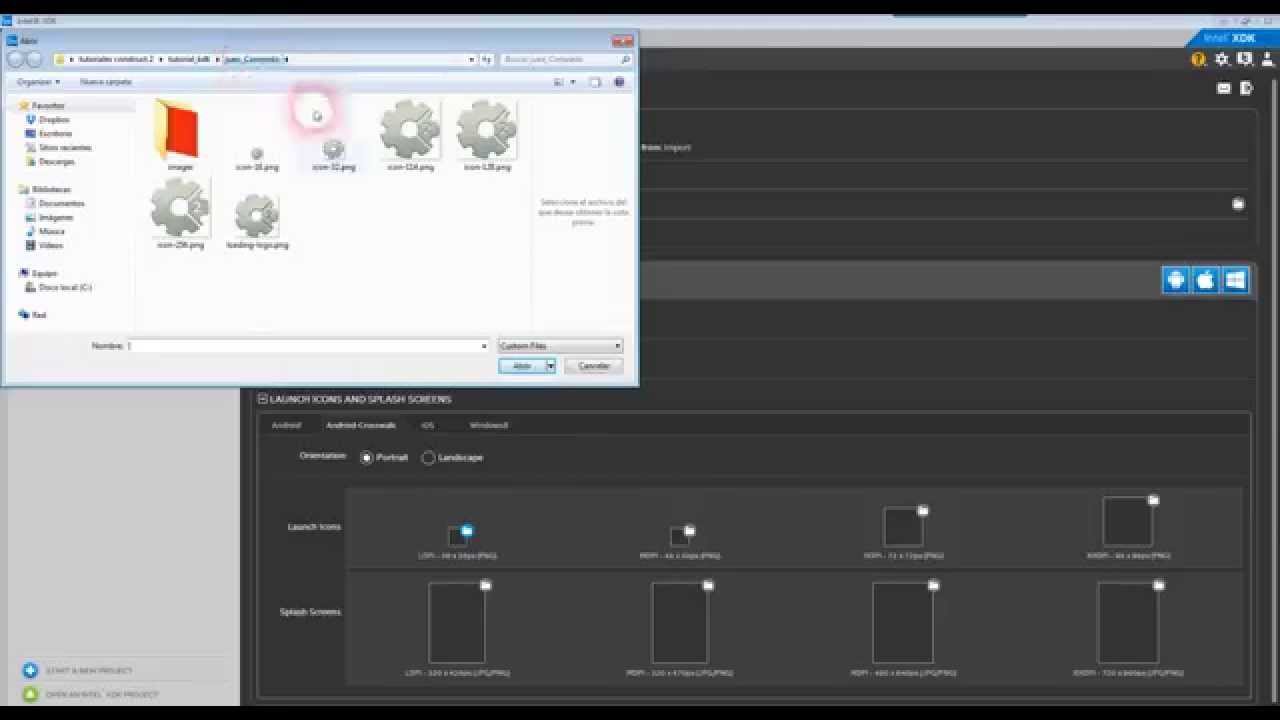Click the monitor icon in XDK toolbar
1280x720 pixels.
pyautogui.click(x=1244, y=60)
